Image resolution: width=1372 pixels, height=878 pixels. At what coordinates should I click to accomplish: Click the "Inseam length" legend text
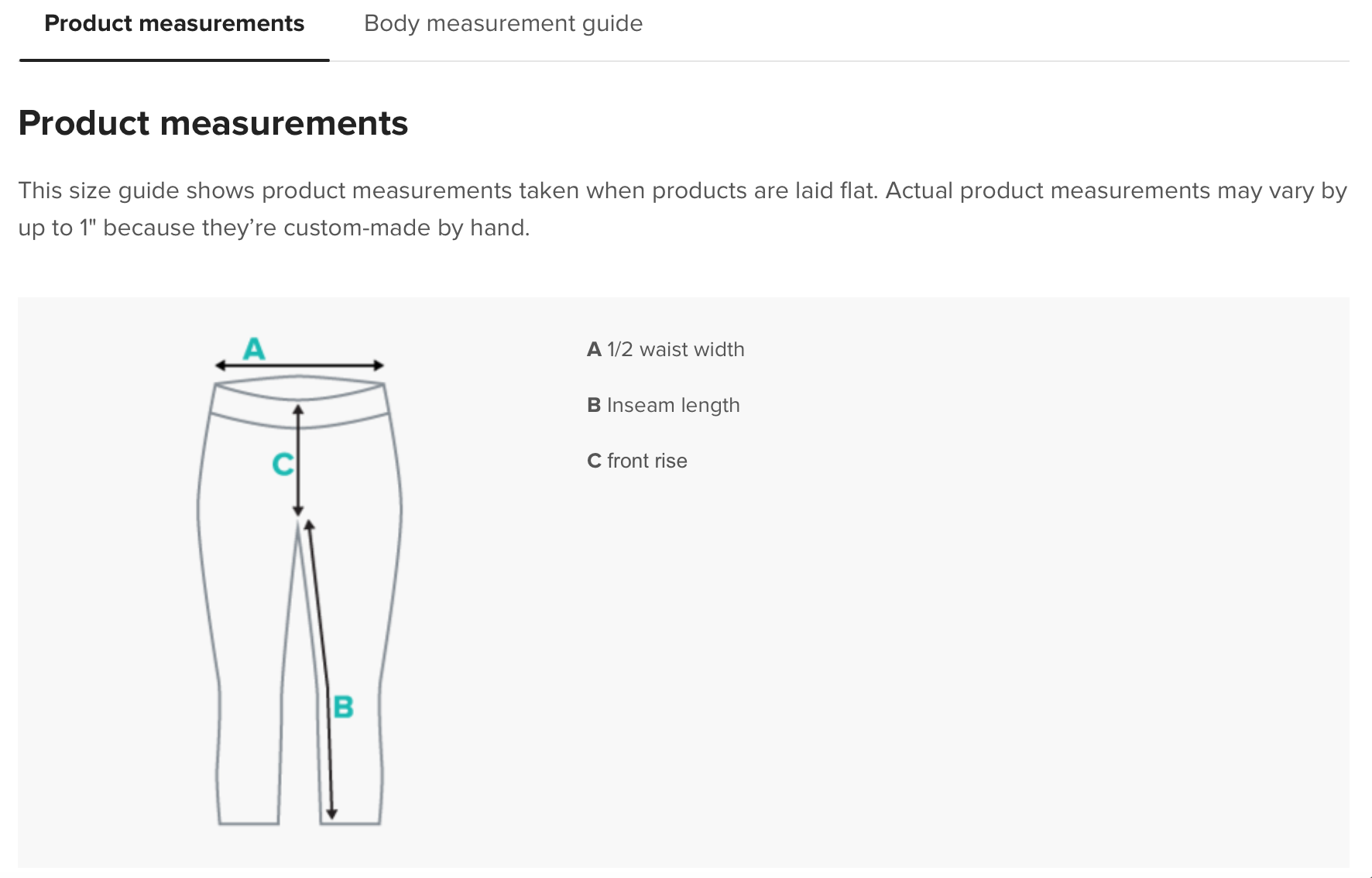(x=673, y=406)
